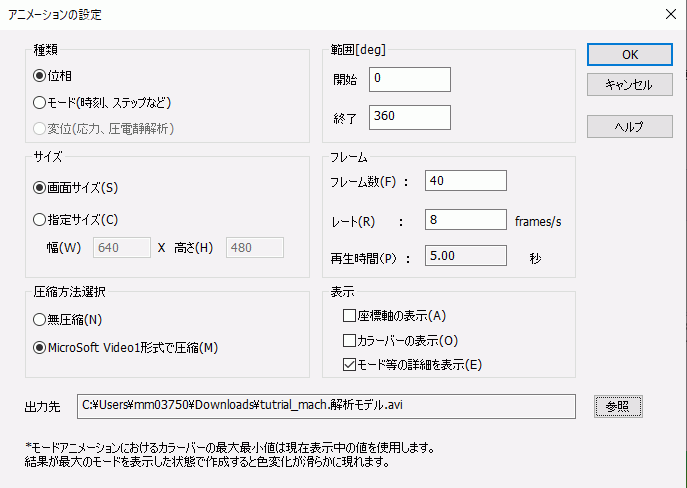Open help with the ヘルプ button
687x488 pixels.
point(629,127)
